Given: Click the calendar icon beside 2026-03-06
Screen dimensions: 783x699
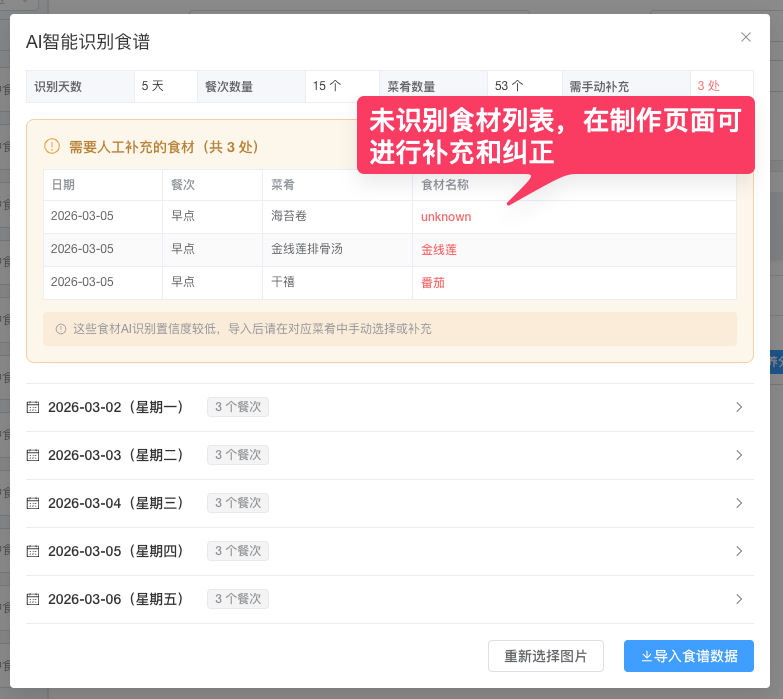Looking at the screenshot, I should click(33, 599).
